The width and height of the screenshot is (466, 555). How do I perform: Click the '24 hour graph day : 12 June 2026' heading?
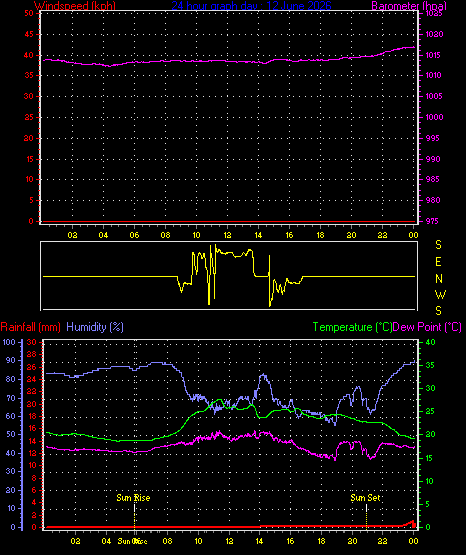click(x=252, y=6)
